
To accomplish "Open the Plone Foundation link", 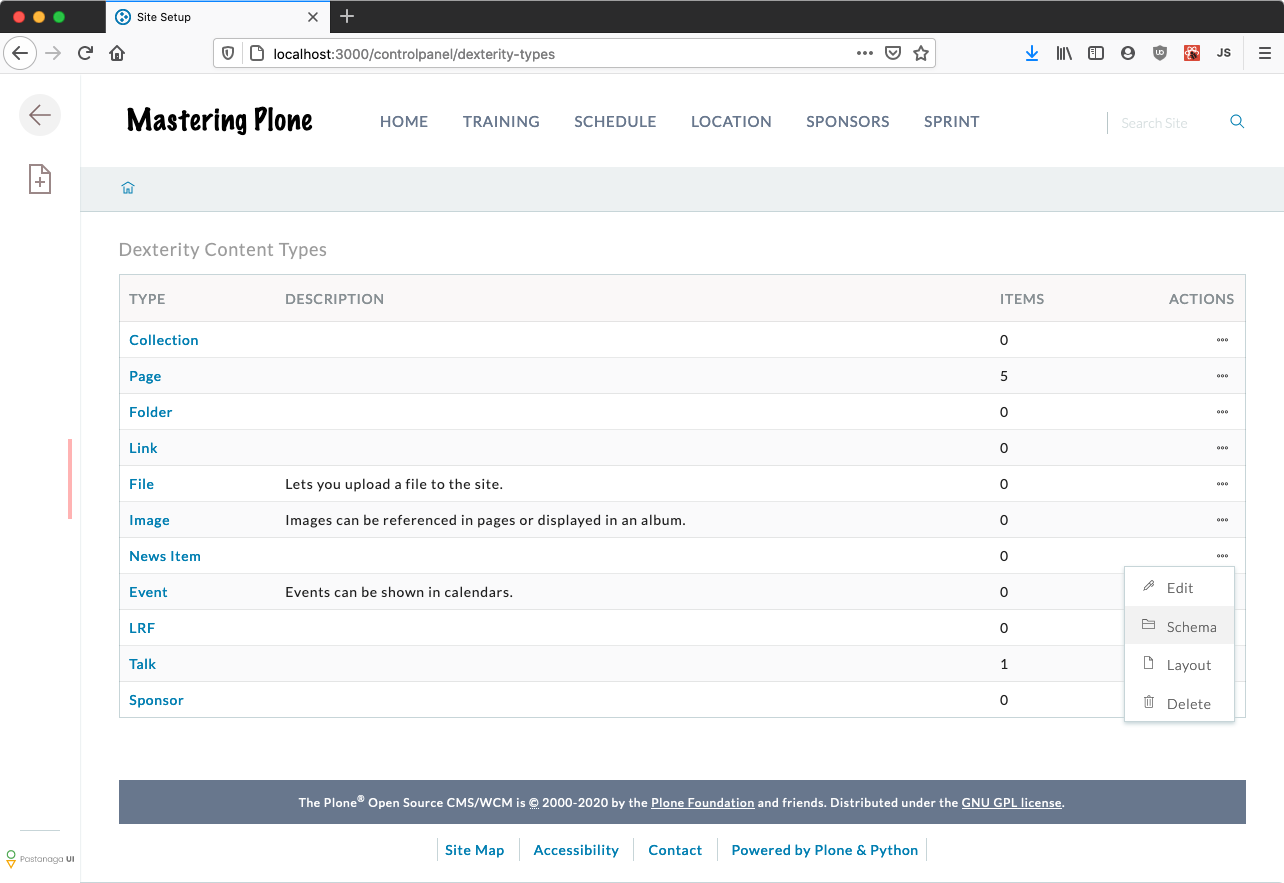I will point(703,802).
